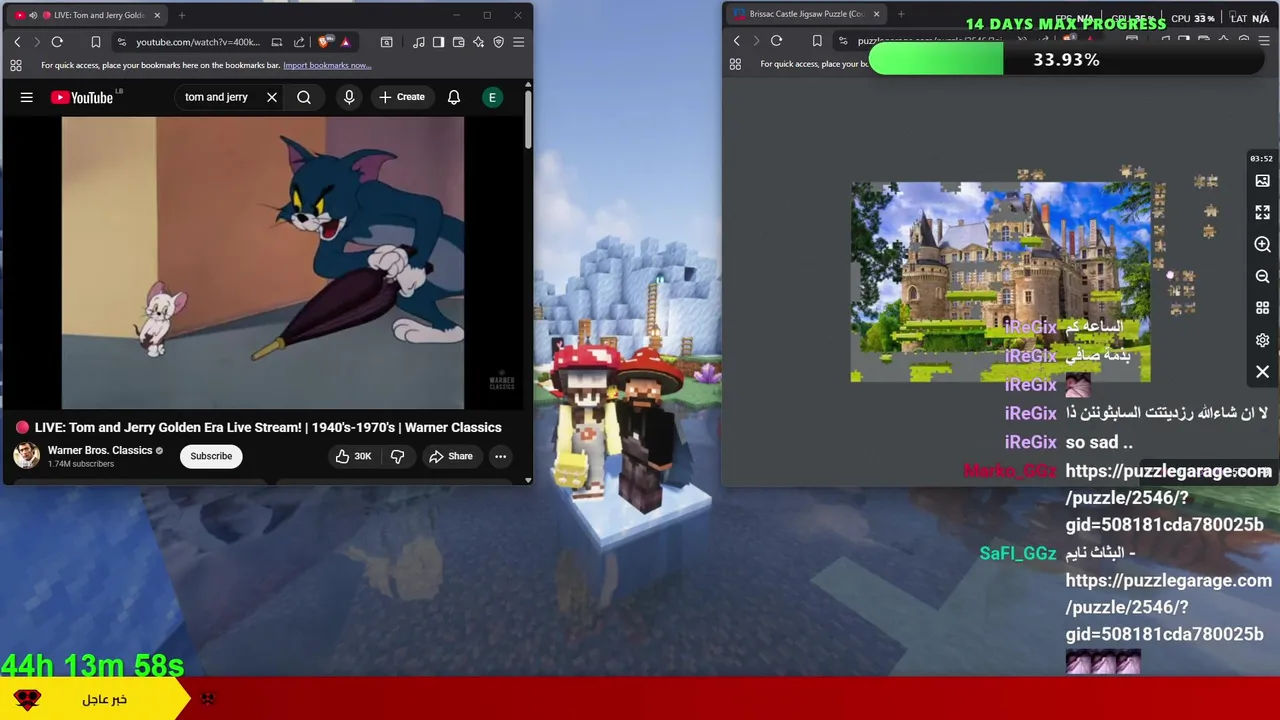Open the Warner Bros. Classics channel name
Viewport: 1280px width, 720px height.
coord(100,450)
